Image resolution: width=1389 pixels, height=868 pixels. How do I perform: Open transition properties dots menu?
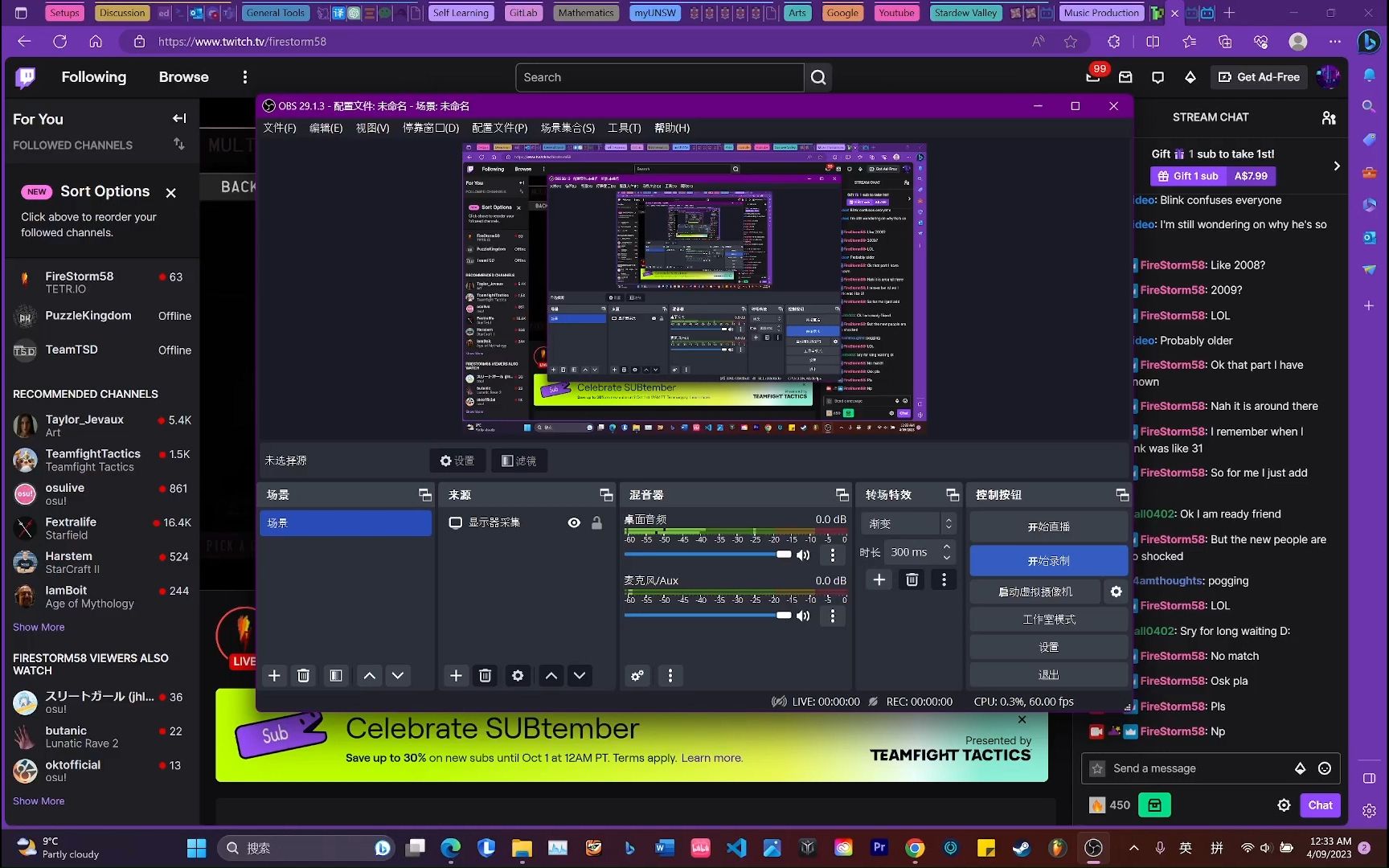pos(944,579)
